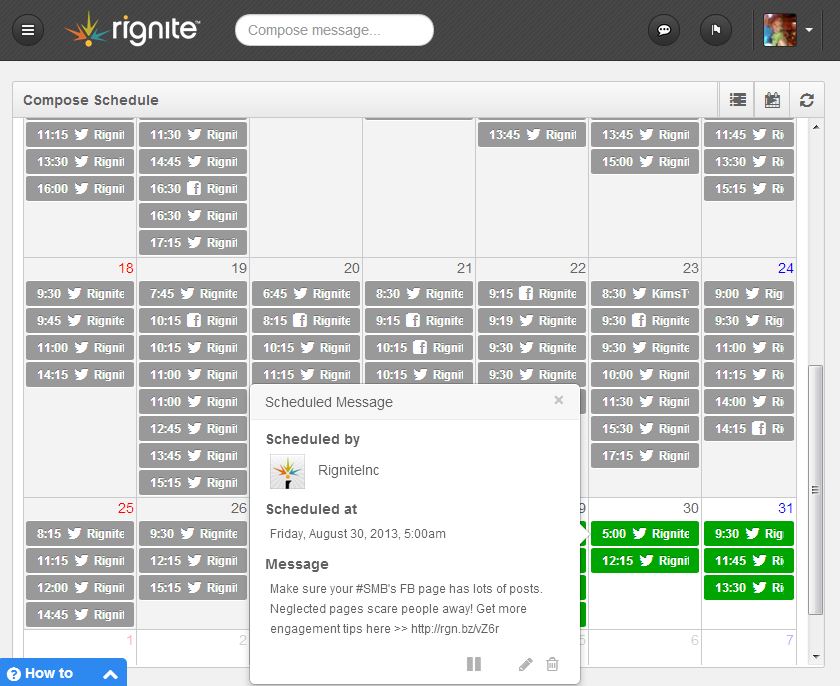
Task: Select day 18 on the calendar
Action: pos(126,268)
